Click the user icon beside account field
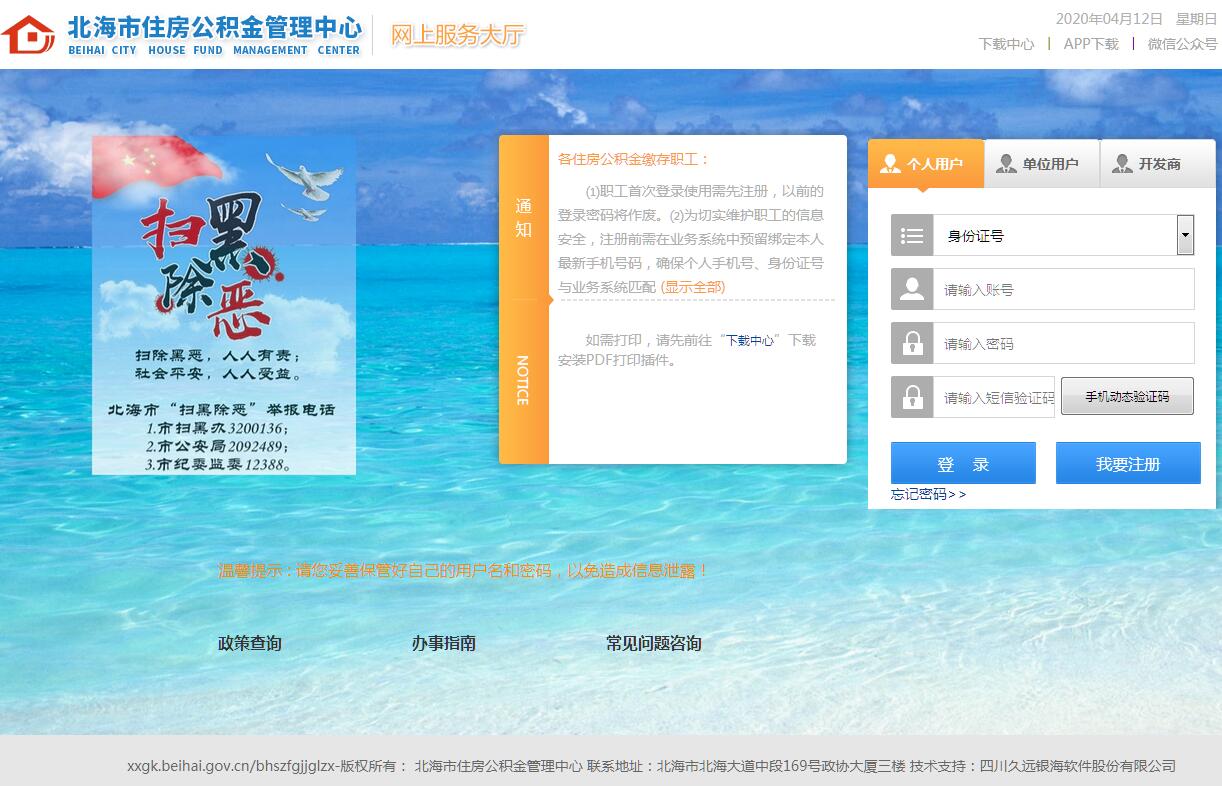The height and width of the screenshot is (786, 1222). click(x=912, y=290)
